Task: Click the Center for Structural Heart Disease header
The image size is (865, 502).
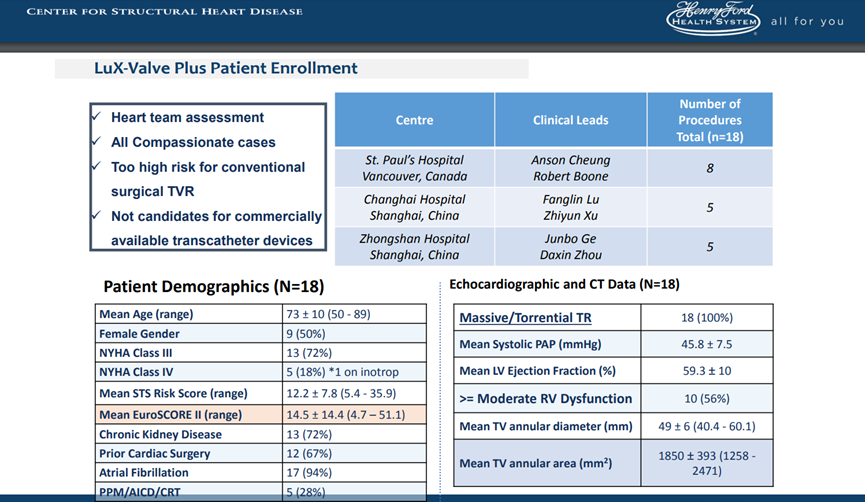Action: click(x=164, y=11)
